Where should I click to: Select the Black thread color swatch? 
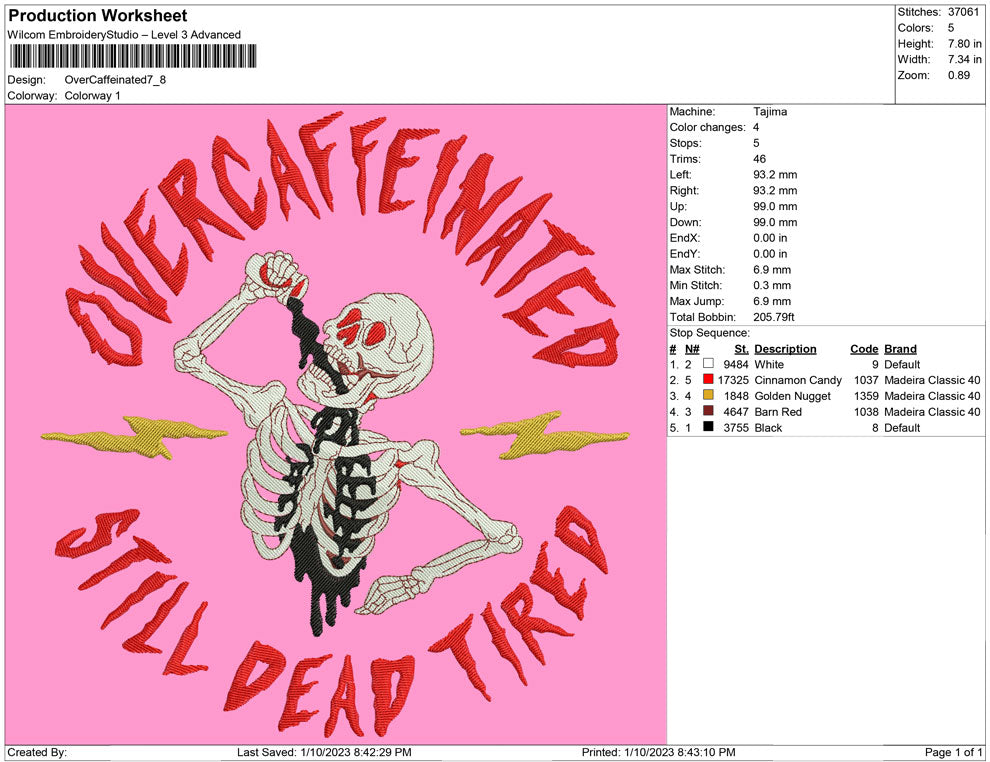708,428
